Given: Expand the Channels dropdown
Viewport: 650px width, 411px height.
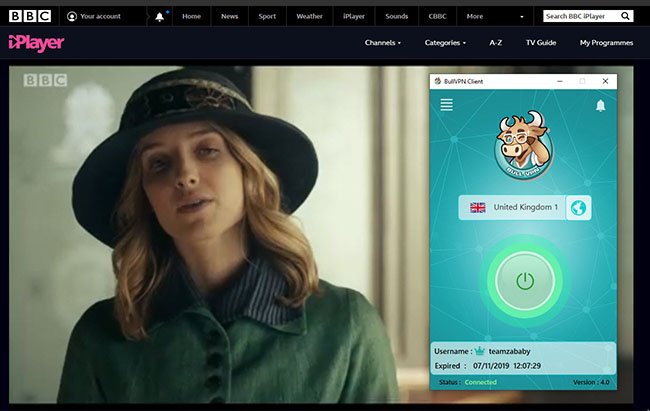Looking at the screenshot, I should point(383,43).
